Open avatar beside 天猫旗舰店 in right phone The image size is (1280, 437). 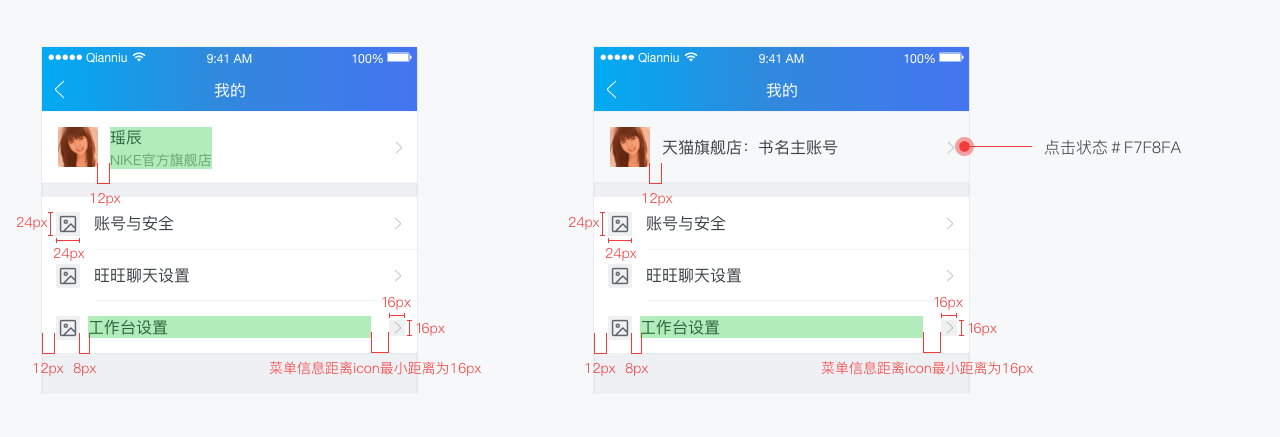(x=630, y=147)
